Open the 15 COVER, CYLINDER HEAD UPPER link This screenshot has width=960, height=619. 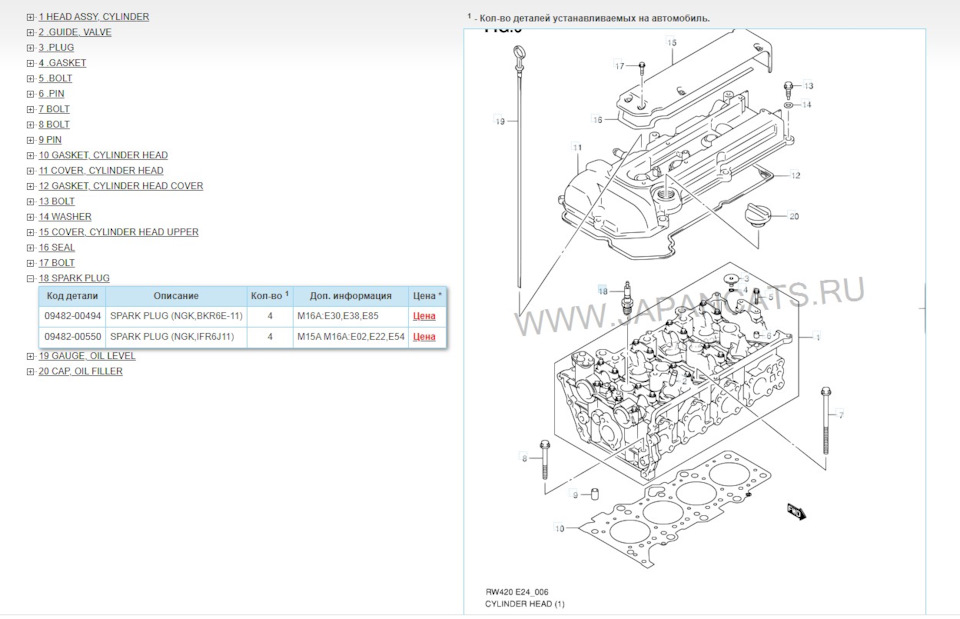pyautogui.click(x=118, y=232)
